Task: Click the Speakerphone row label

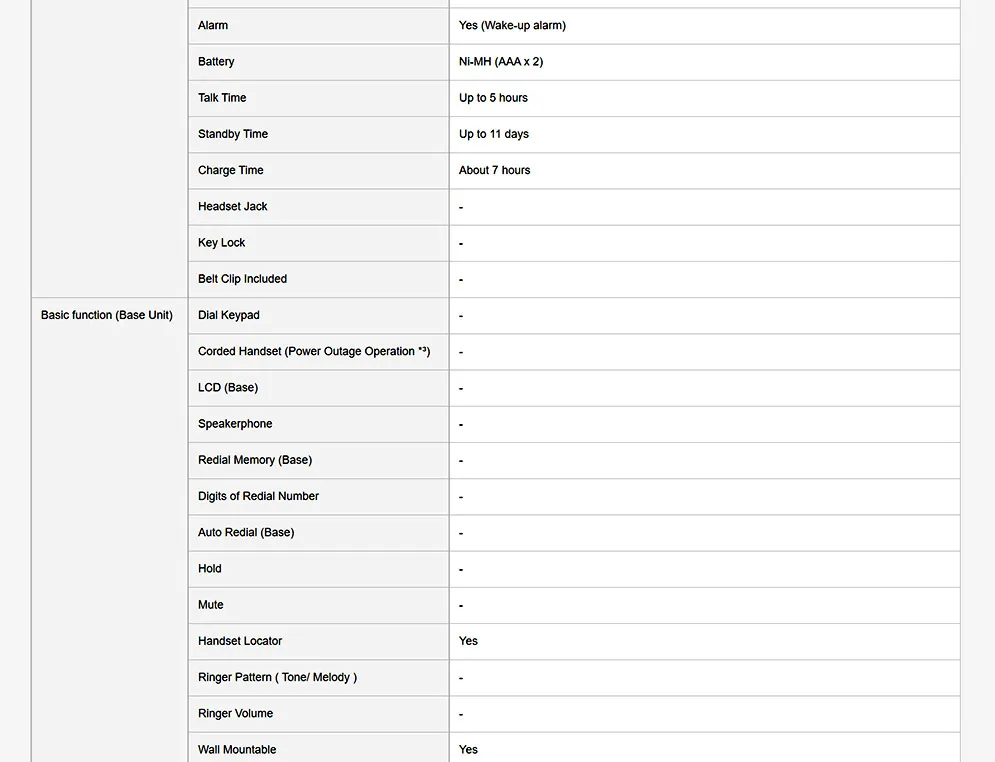Action: [235, 423]
